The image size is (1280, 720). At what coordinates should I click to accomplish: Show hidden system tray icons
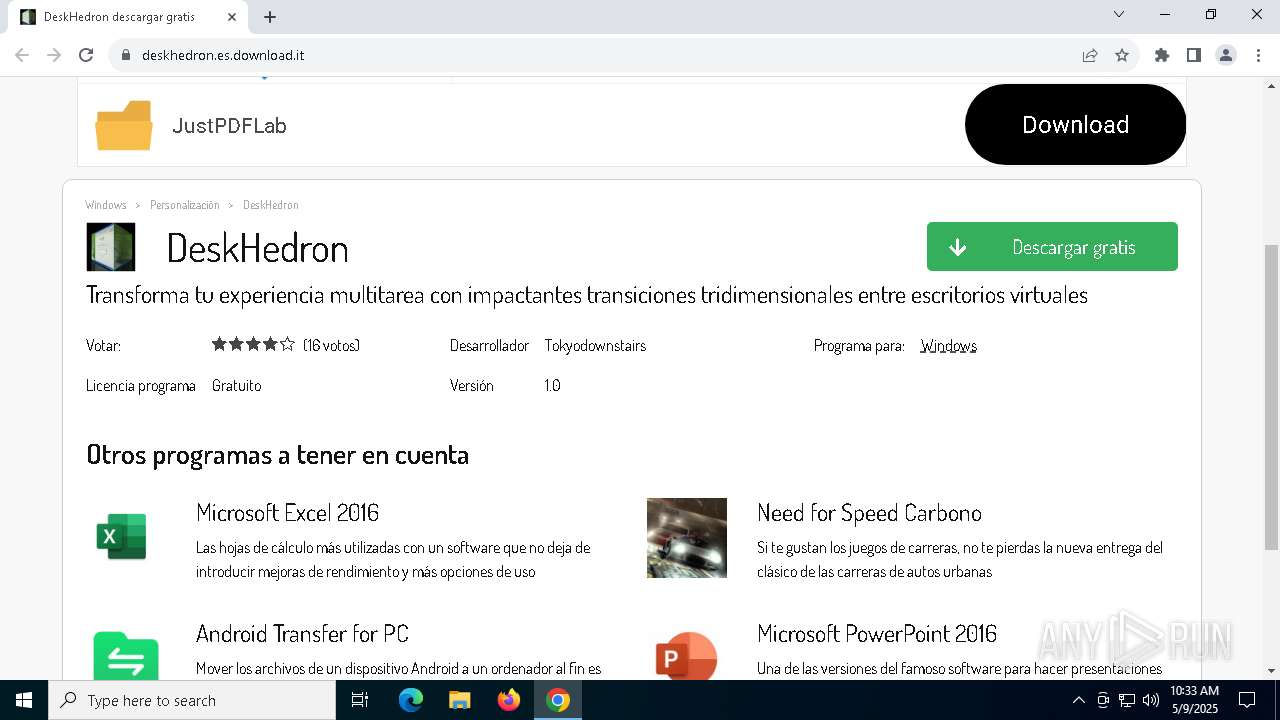point(1078,700)
